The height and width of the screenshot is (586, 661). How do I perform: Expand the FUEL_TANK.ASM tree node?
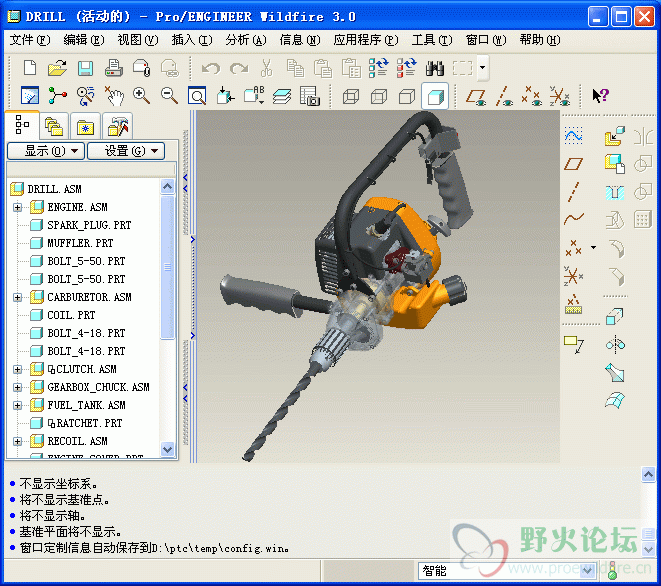17,406
